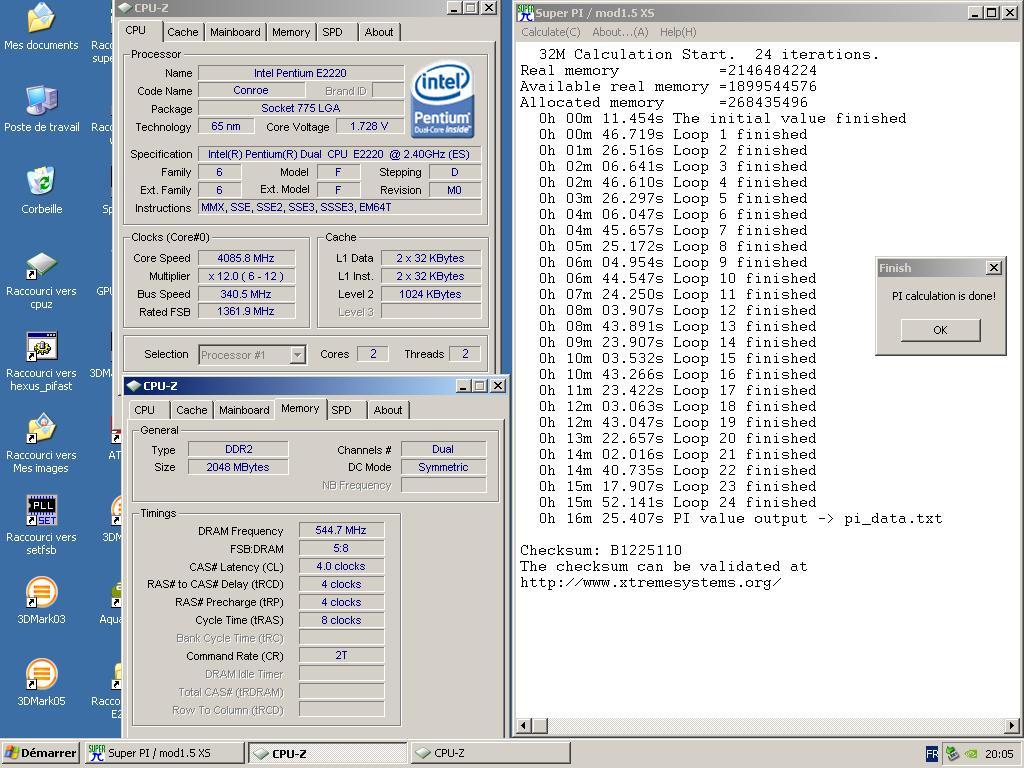
Task: Click the network tray icon beside FR
Action: coord(952,754)
